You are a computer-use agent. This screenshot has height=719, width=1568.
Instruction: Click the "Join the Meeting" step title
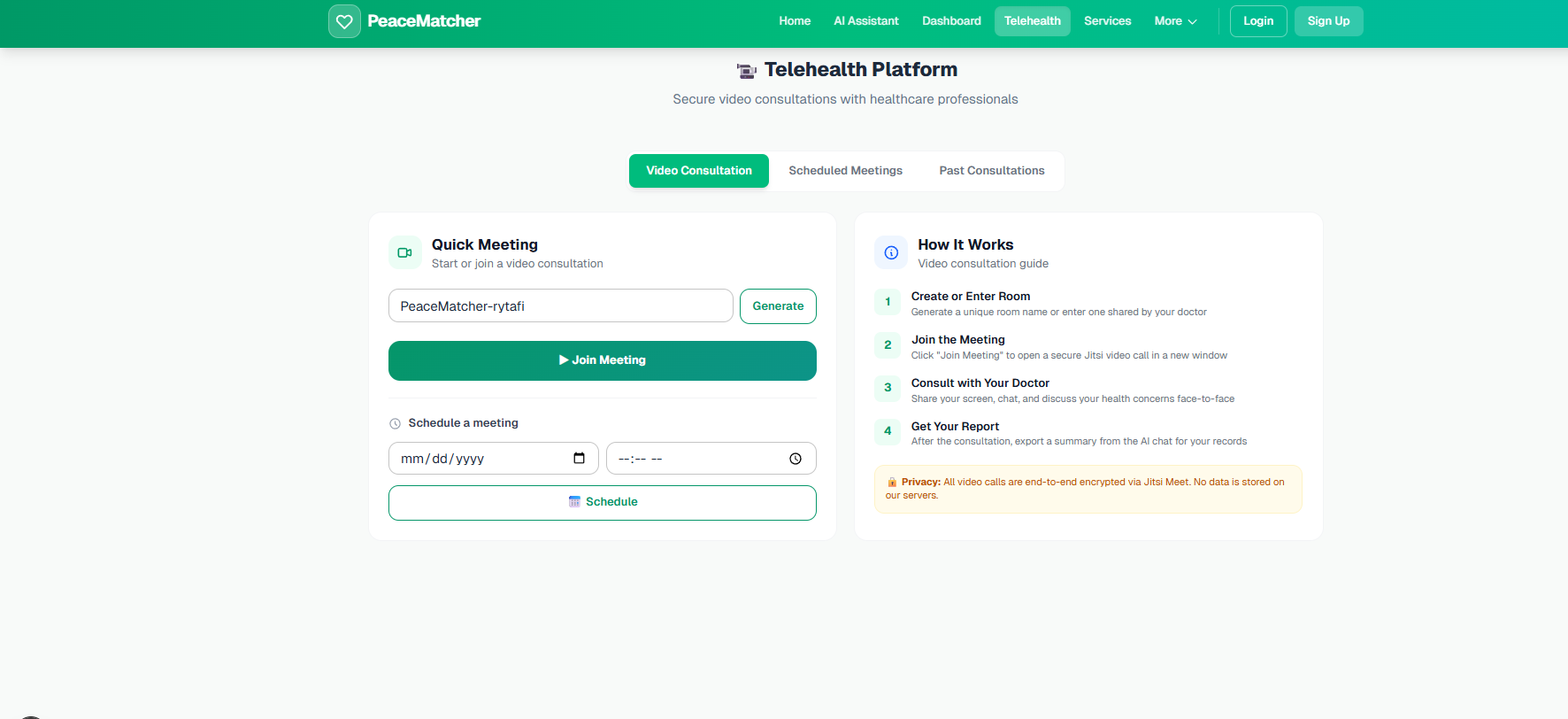tap(958, 340)
